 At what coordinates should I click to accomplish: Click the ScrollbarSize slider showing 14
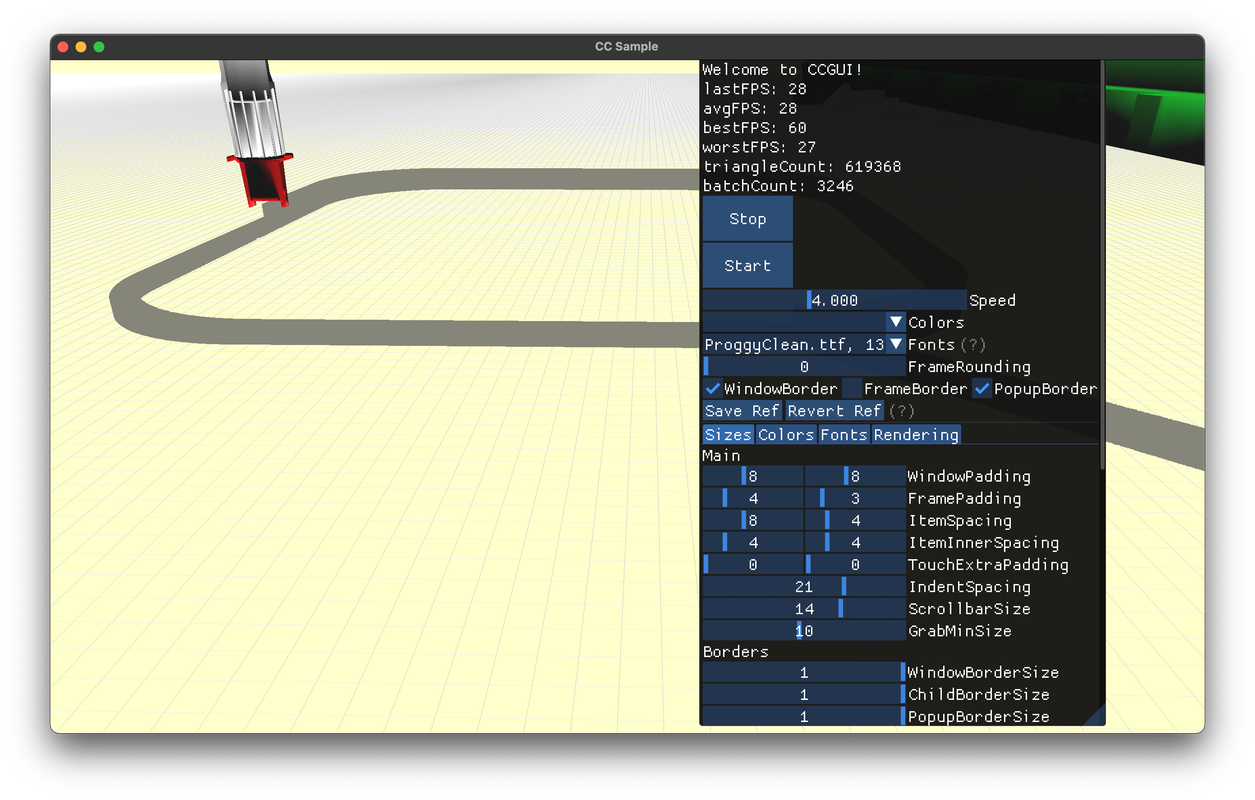pyautogui.click(x=804, y=608)
